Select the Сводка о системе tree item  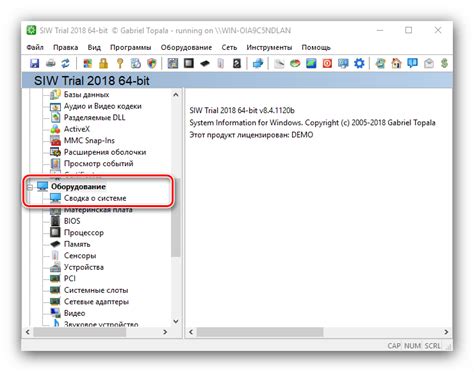point(95,198)
